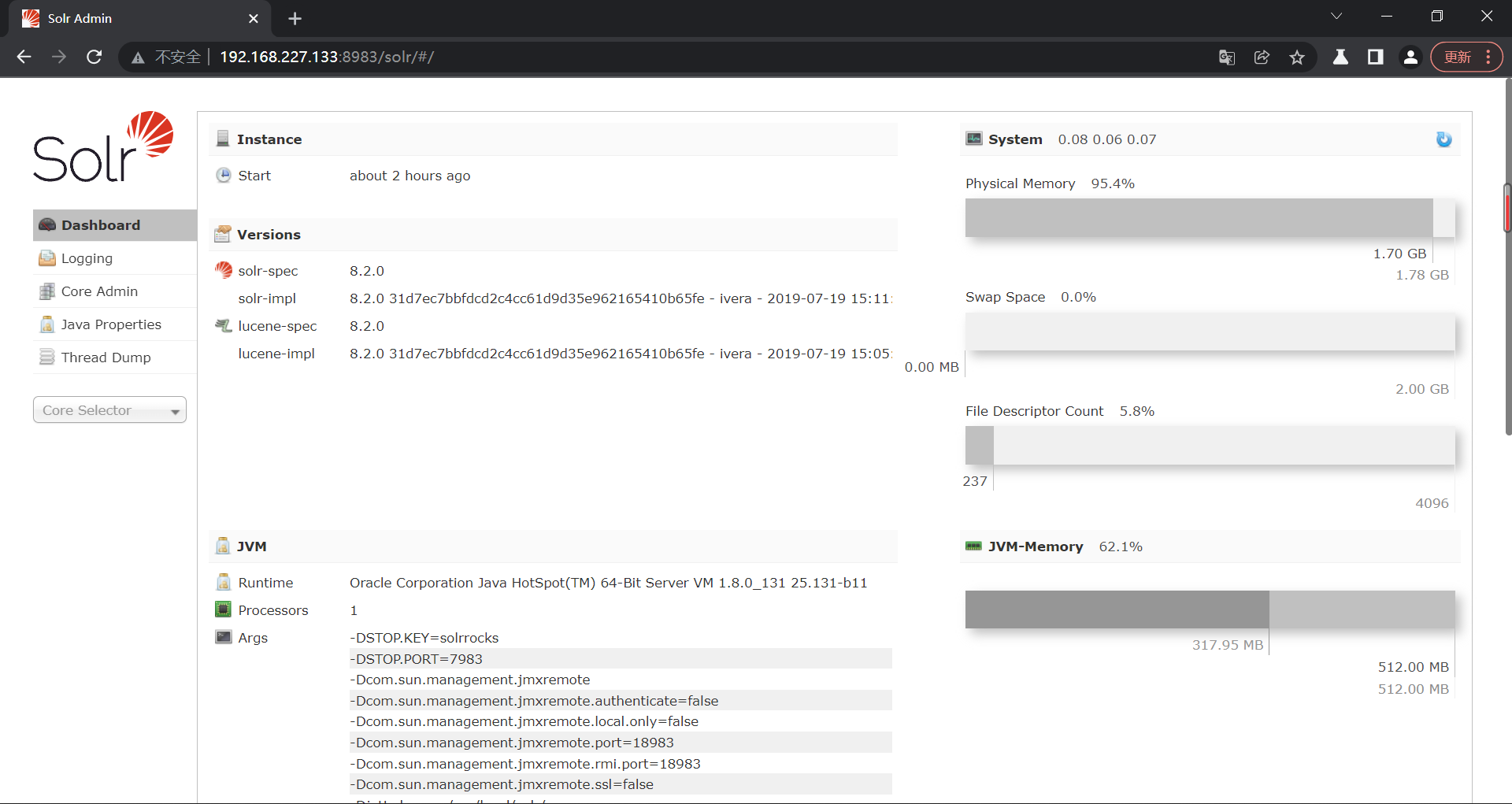Click the Start clock icon
This screenshot has height=804, width=1512.
[224, 176]
